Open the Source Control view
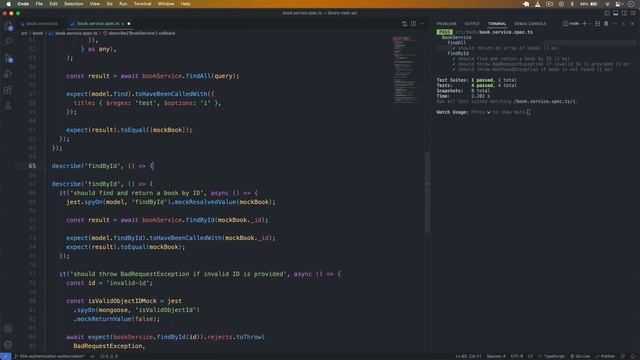The width and height of the screenshot is (640, 360). click(x=8, y=58)
